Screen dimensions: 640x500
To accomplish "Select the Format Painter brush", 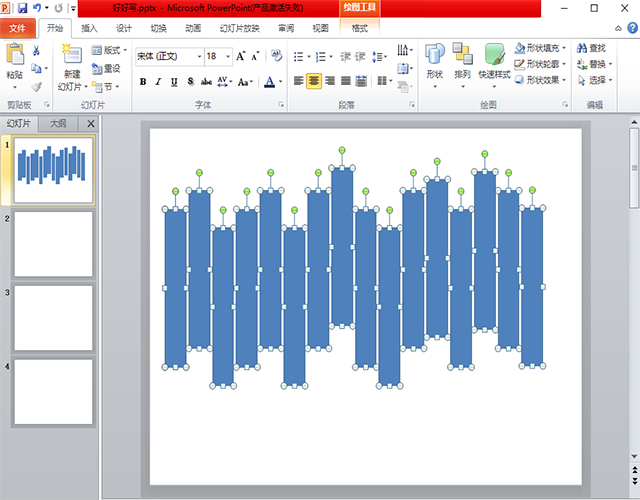I will click(x=36, y=87).
